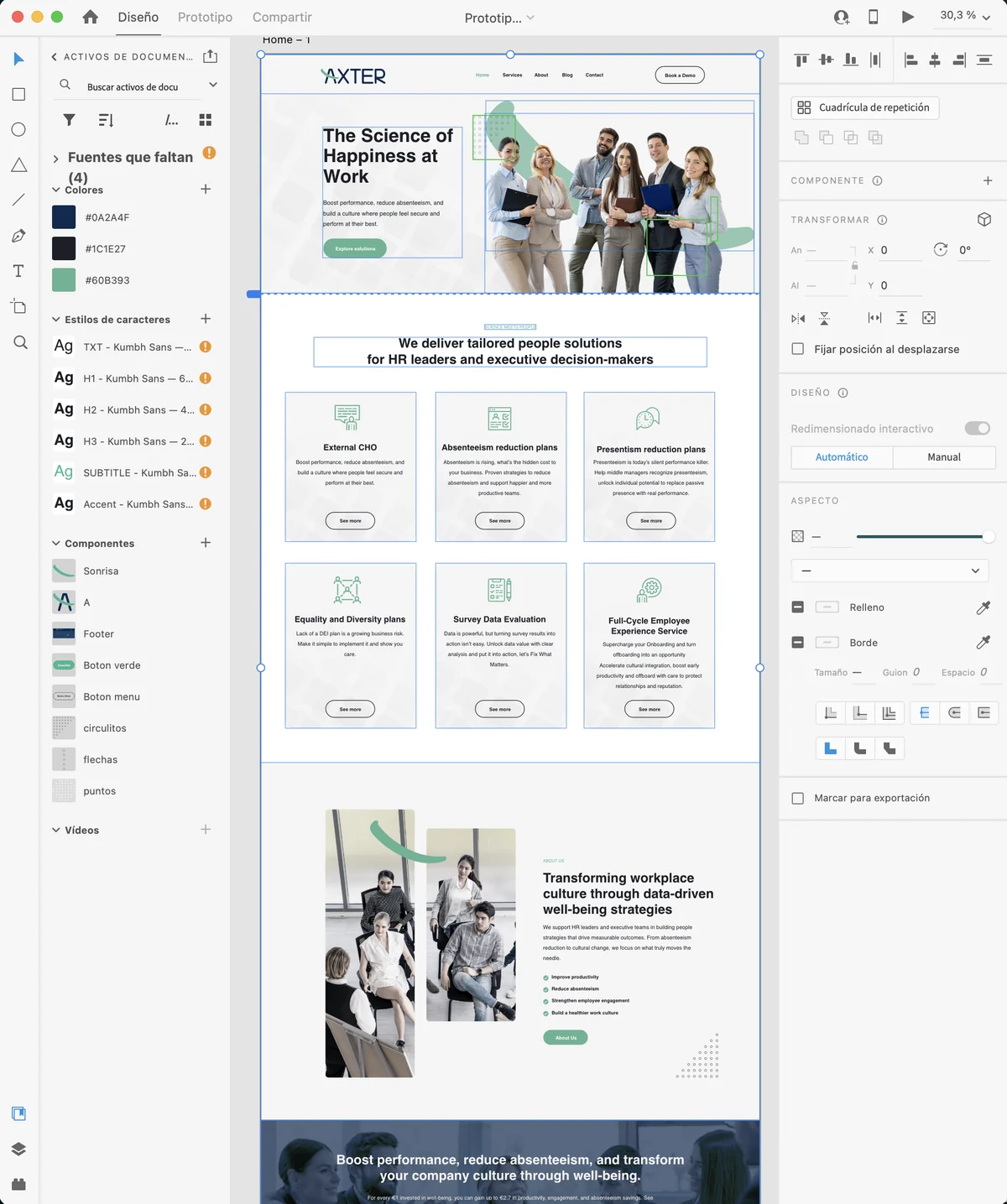Collapse Estilos de caracteres section
1007x1204 pixels.
tap(55, 319)
